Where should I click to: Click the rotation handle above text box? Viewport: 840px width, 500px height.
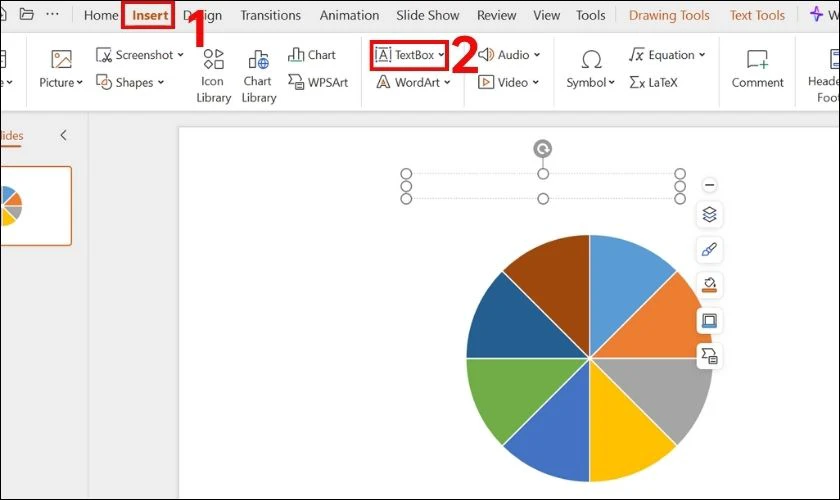[543, 149]
